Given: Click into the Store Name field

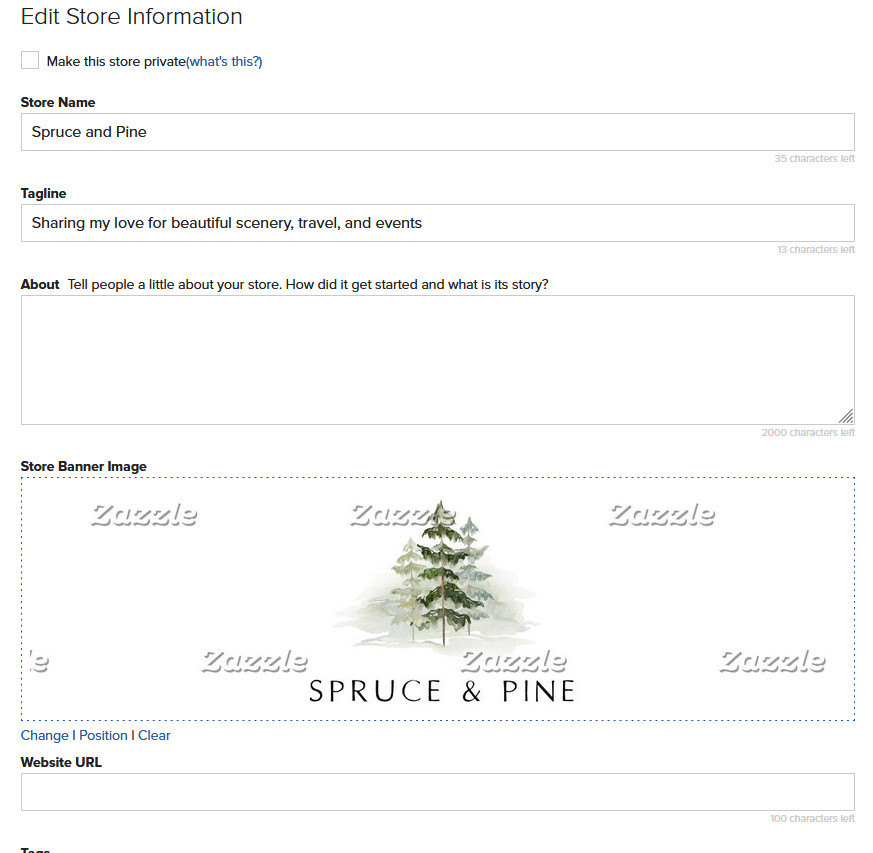Looking at the screenshot, I should [438, 132].
